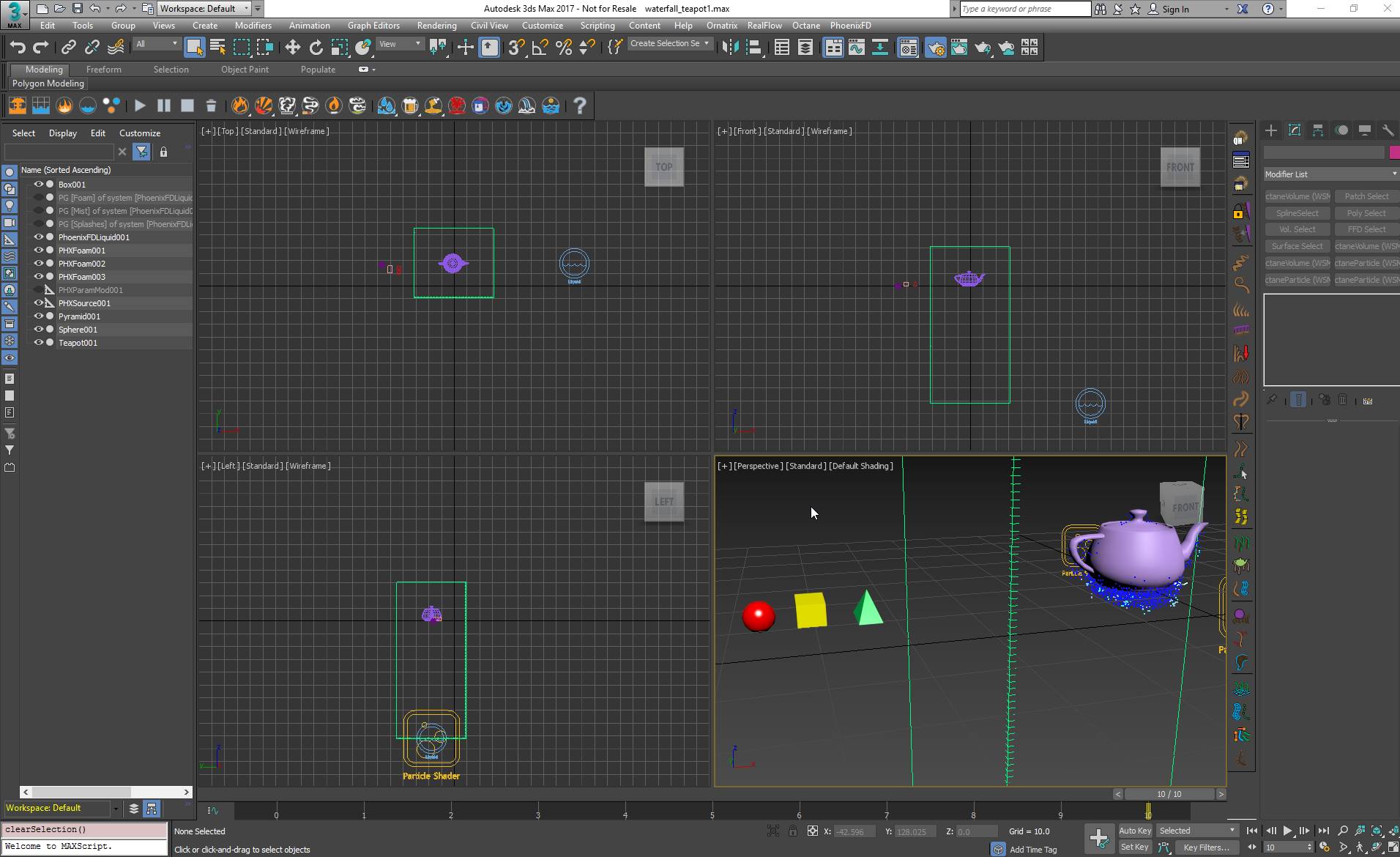Open the Create Selection Set dropdown
The height and width of the screenshot is (857, 1400).
(x=669, y=44)
